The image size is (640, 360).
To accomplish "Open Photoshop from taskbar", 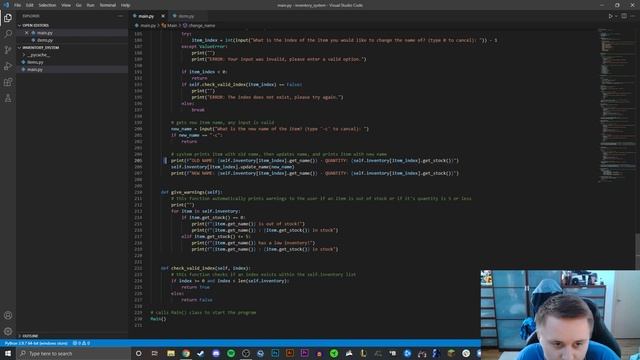I will pos(275,353).
